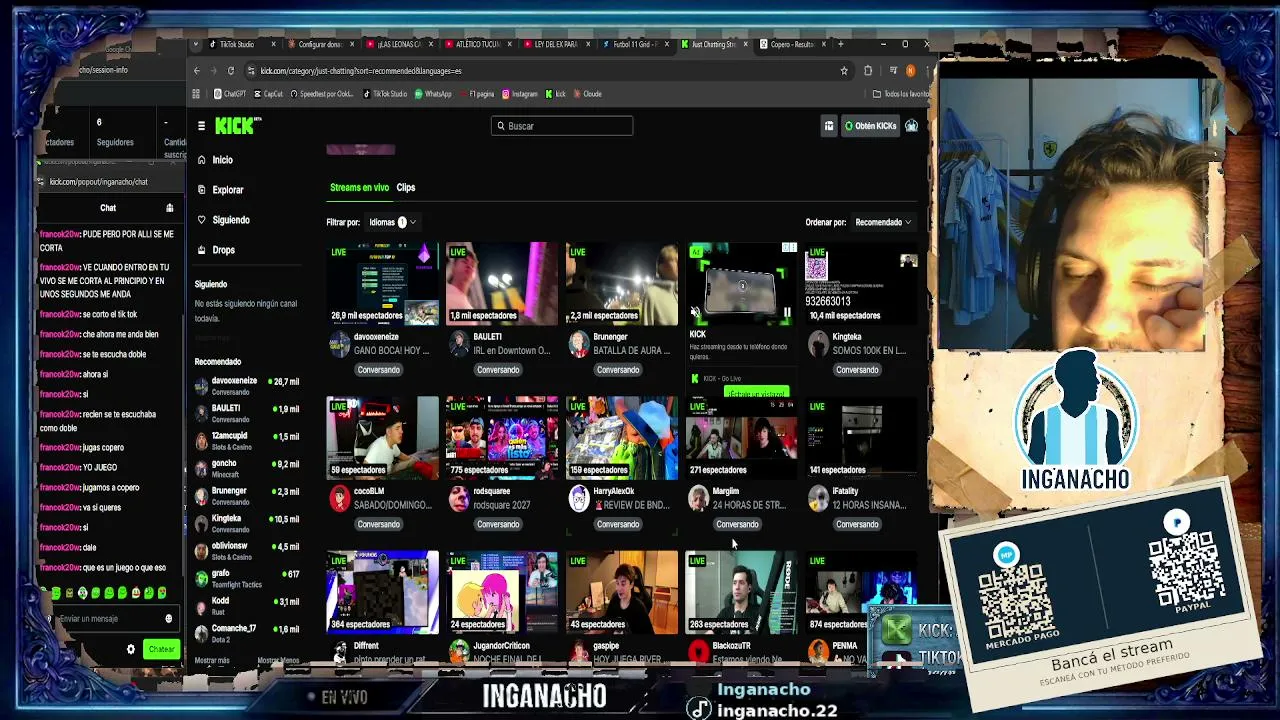This screenshot has width=1280, height=720.
Task: Open the CapCut bookmark
Action: pyautogui.click(x=269, y=94)
